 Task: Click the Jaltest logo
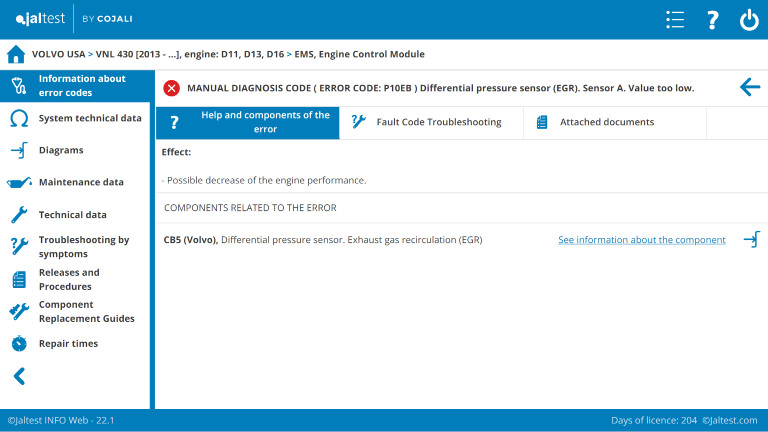click(38, 20)
